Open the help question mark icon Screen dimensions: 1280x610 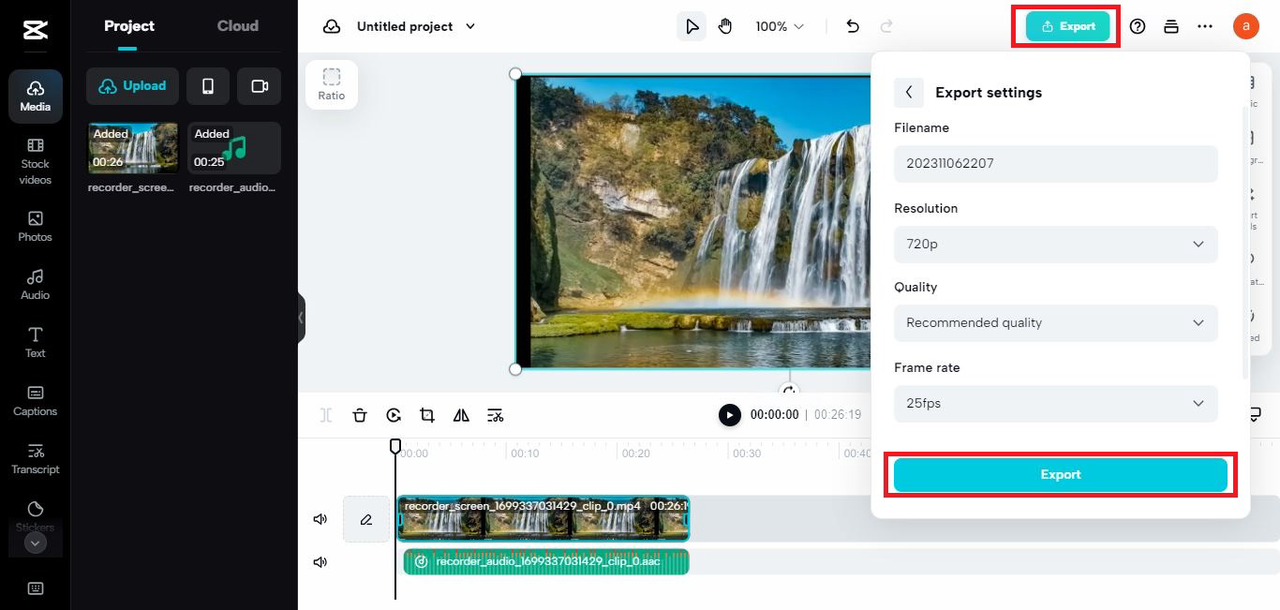1137,27
